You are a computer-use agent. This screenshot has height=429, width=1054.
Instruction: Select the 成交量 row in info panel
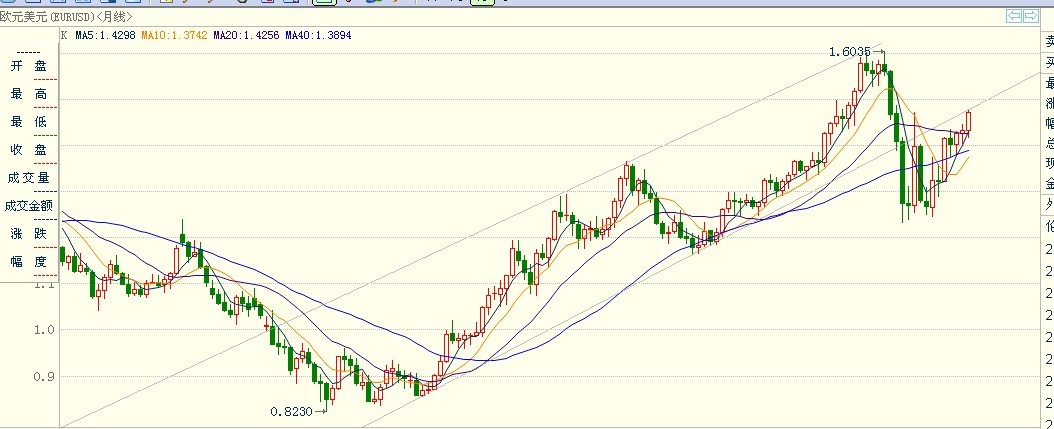pyautogui.click(x=29, y=178)
